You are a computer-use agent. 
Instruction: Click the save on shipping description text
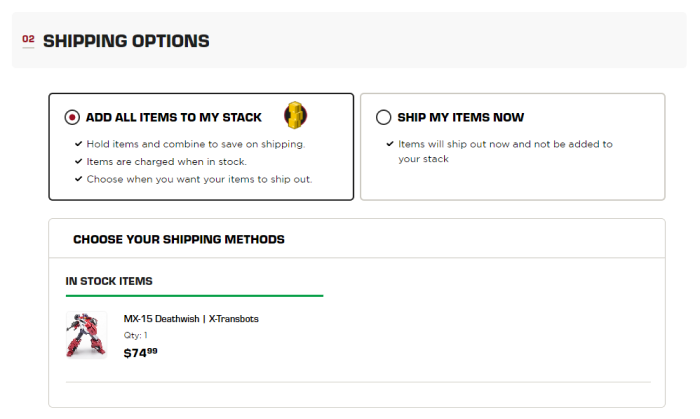195,144
